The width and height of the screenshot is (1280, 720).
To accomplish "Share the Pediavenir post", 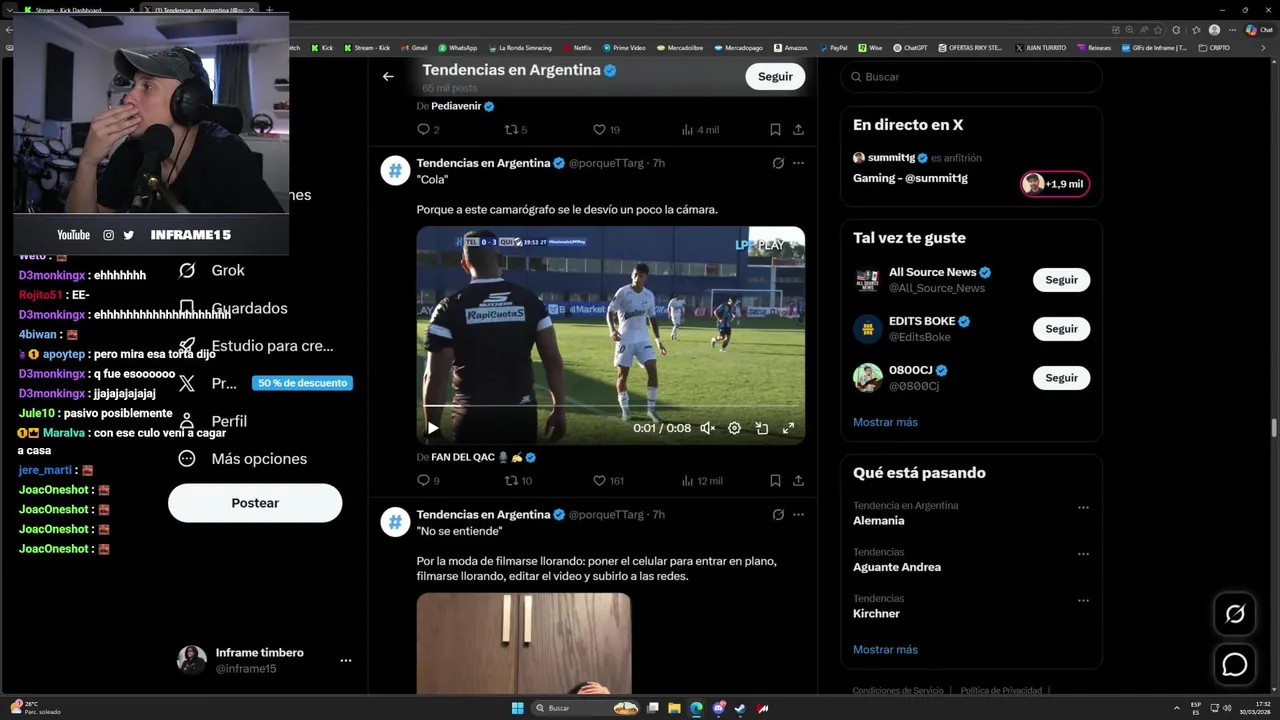I will click(798, 129).
